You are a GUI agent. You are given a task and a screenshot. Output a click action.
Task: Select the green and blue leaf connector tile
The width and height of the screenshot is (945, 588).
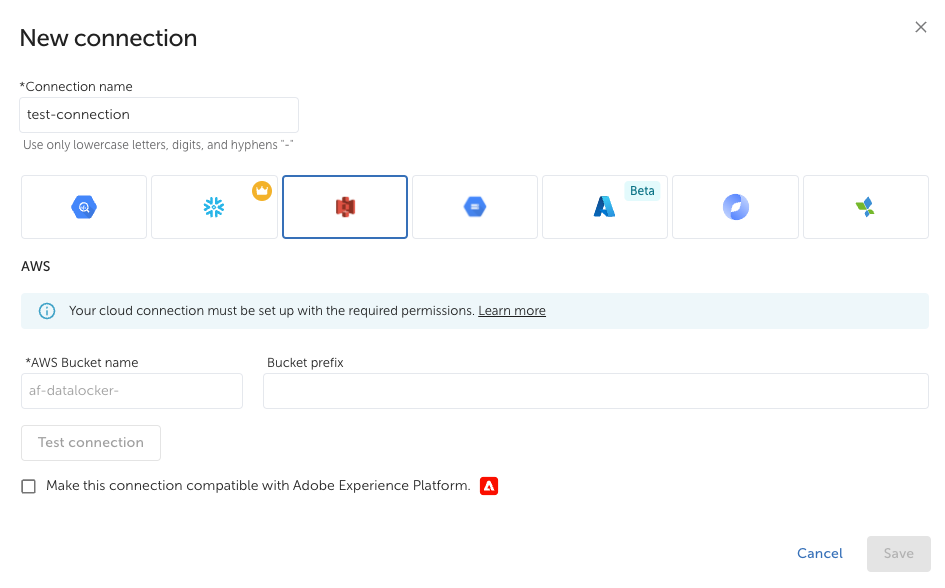[x=865, y=207]
